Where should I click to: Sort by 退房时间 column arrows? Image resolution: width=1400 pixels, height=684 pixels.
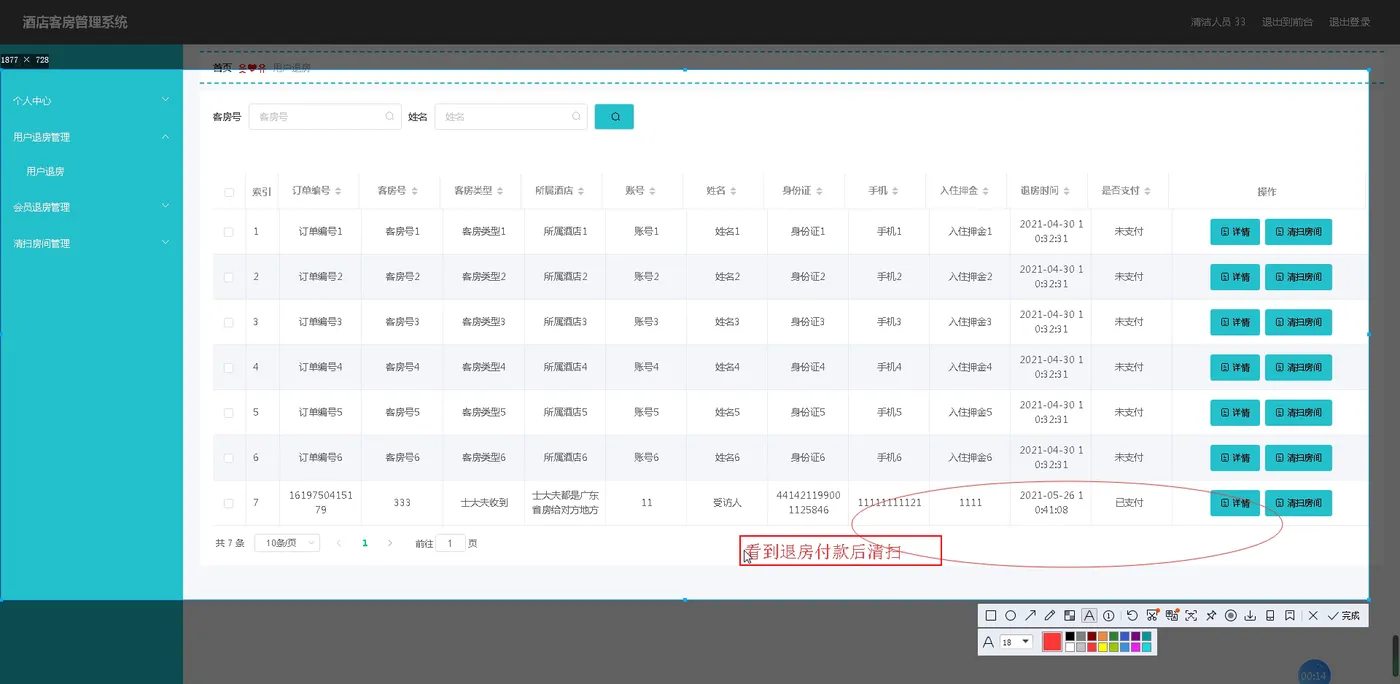1068,191
